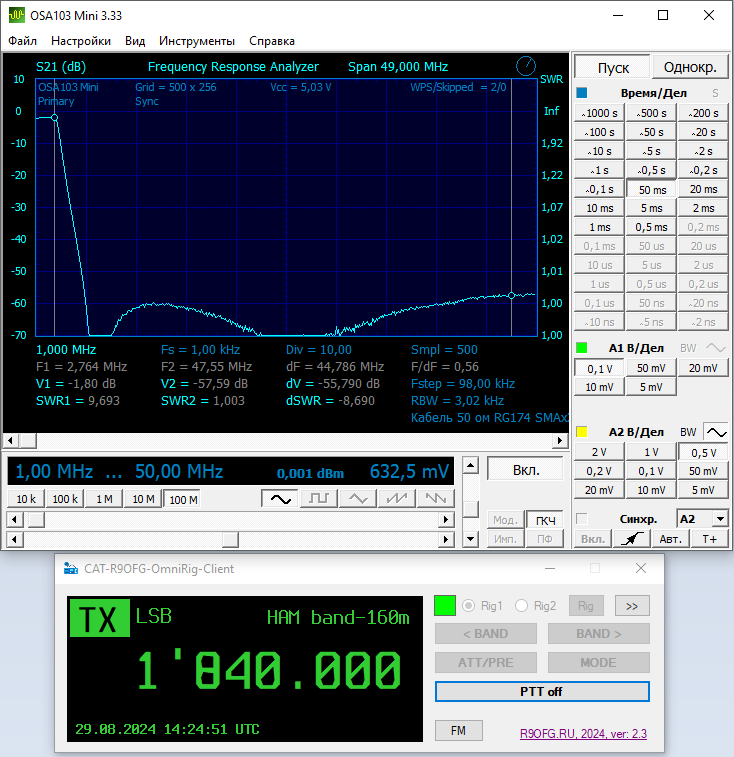Toggle the 100 M frequency range button
The width and height of the screenshot is (734, 757).
[183, 499]
